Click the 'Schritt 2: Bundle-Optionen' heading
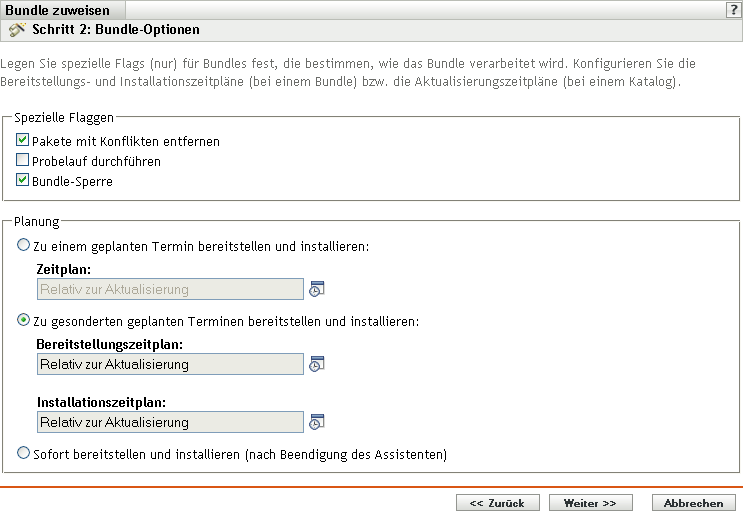This screenshot has height=518, width=745. pos(116,30)
